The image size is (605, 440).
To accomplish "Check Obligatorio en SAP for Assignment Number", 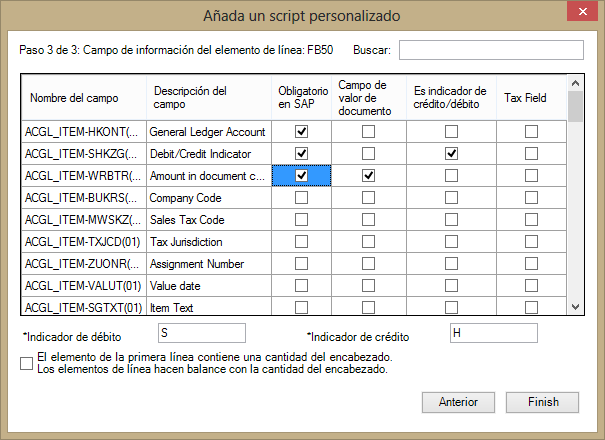I will click(301, 264).
